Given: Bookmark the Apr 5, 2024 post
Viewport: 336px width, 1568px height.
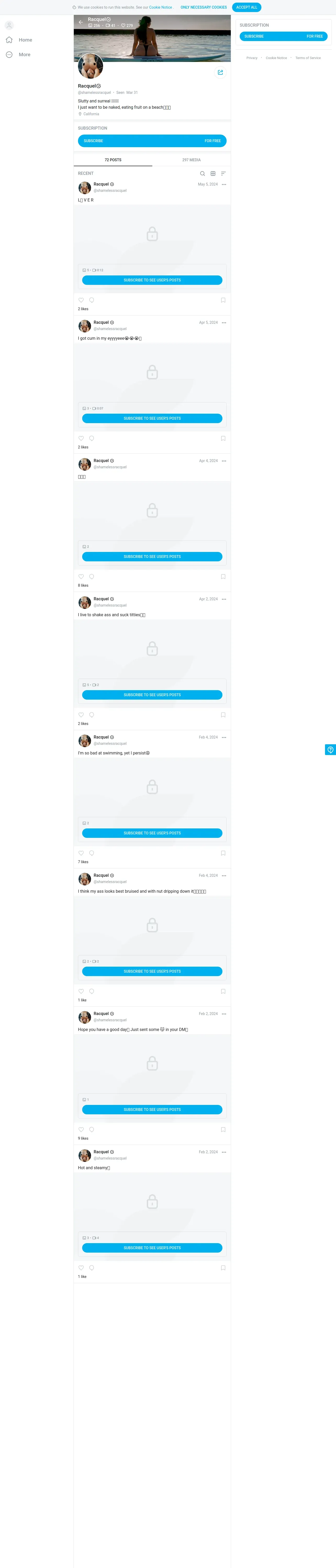Looking at the screenshot, I should tap(223, 438).
